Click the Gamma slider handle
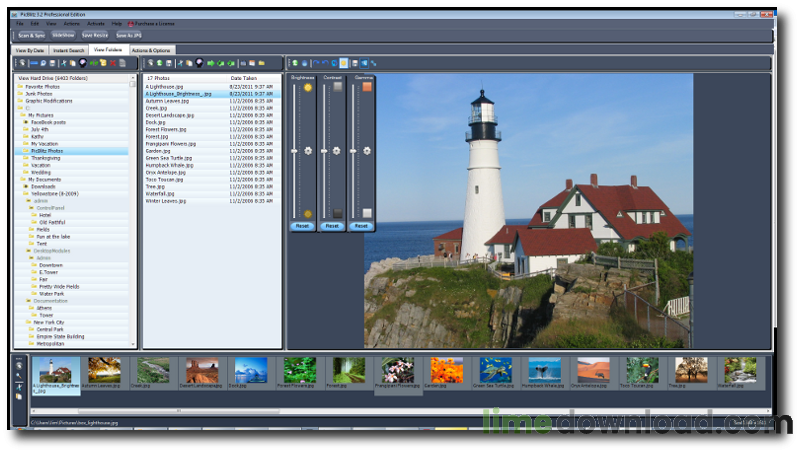This screenshot has height=453, width=800. click(354, 150)
